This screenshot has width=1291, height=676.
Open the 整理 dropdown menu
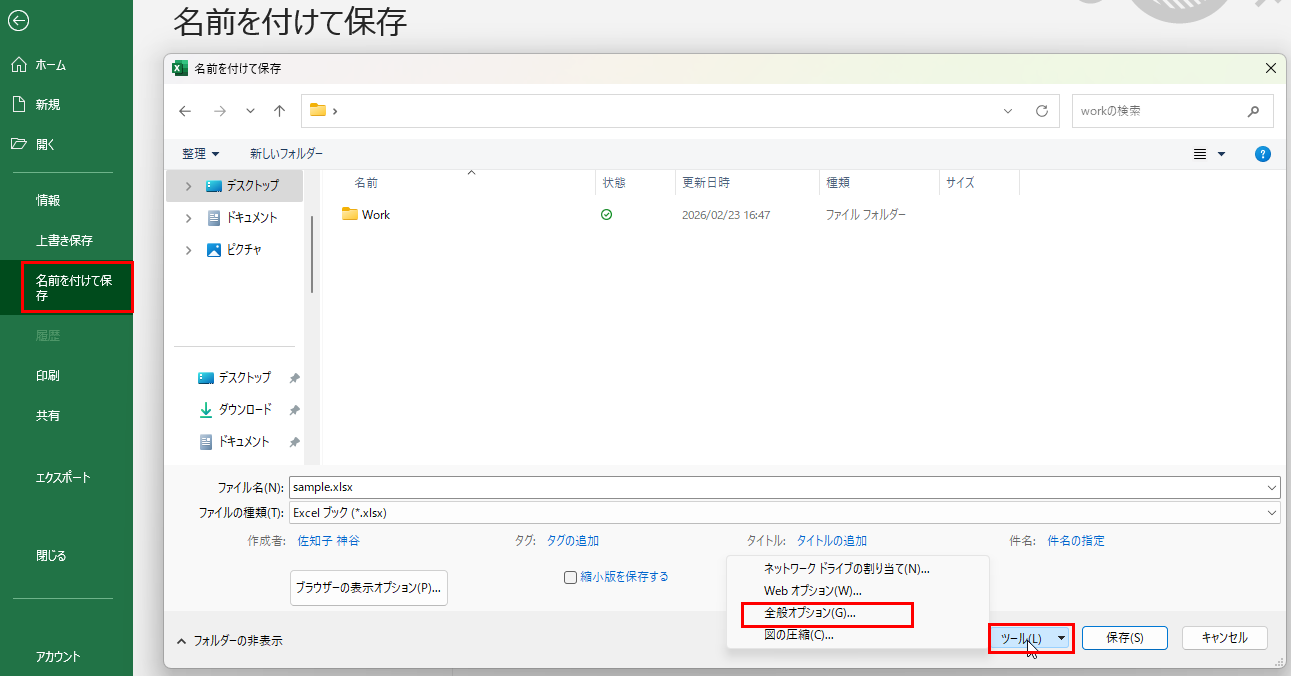(200, 154)
